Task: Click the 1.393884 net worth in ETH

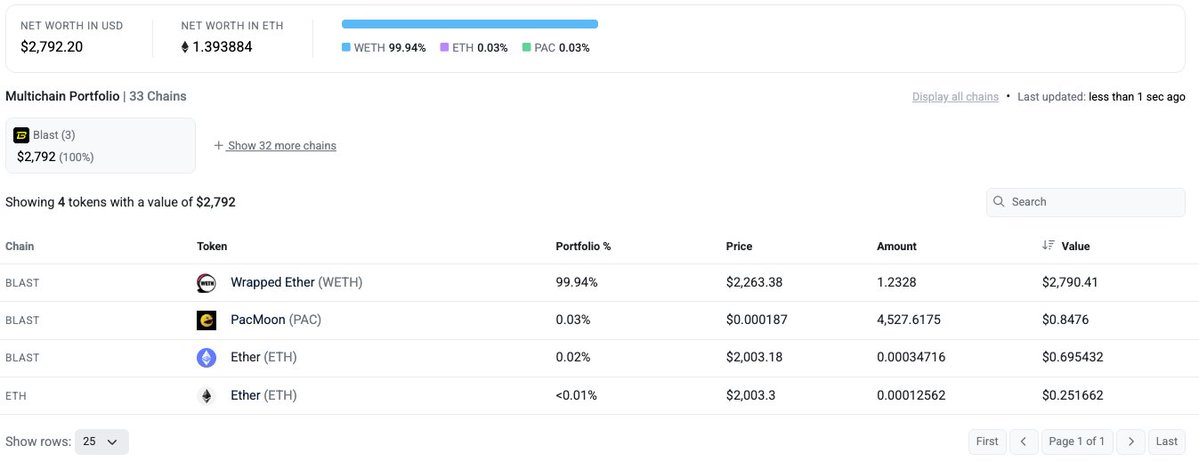Action: coord(223,47)
